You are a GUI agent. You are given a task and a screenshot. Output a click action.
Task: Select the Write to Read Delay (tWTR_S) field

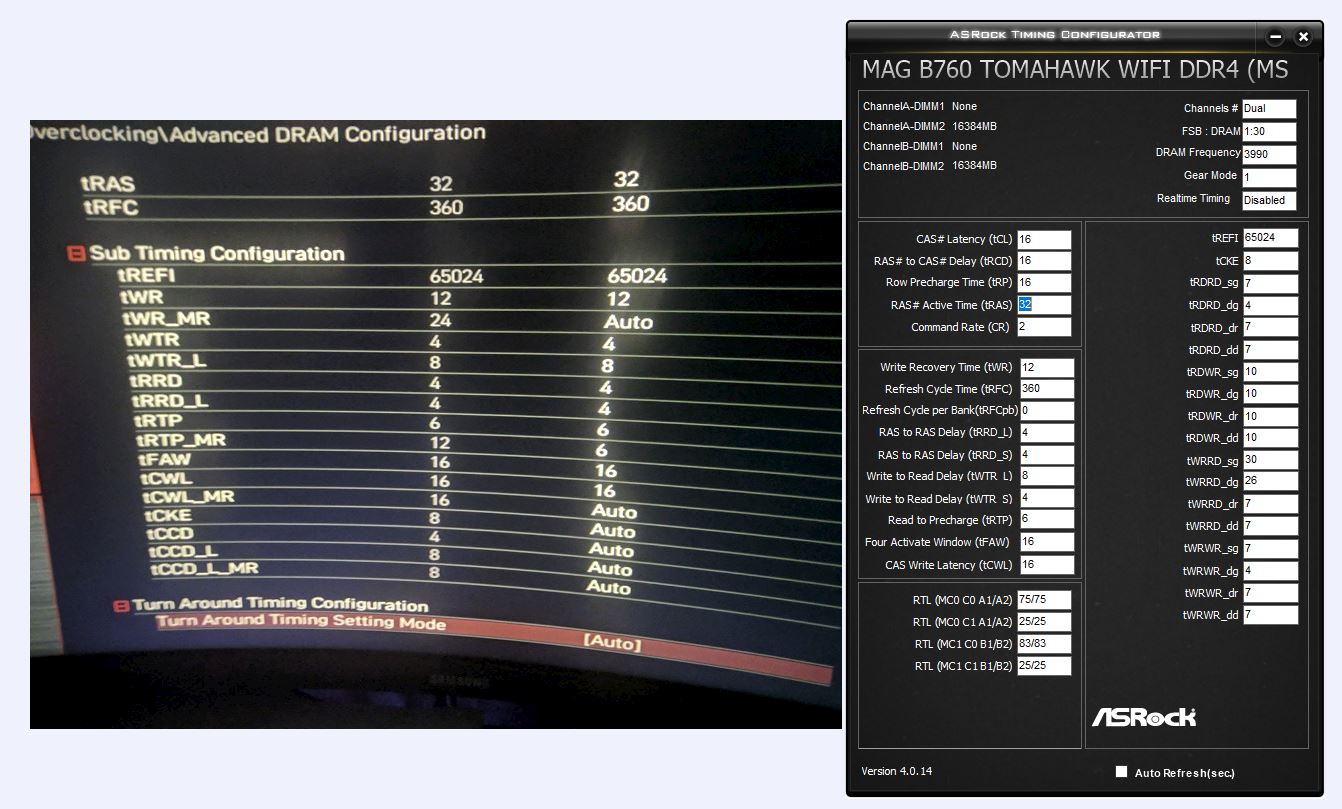[x=1047, y=498]
